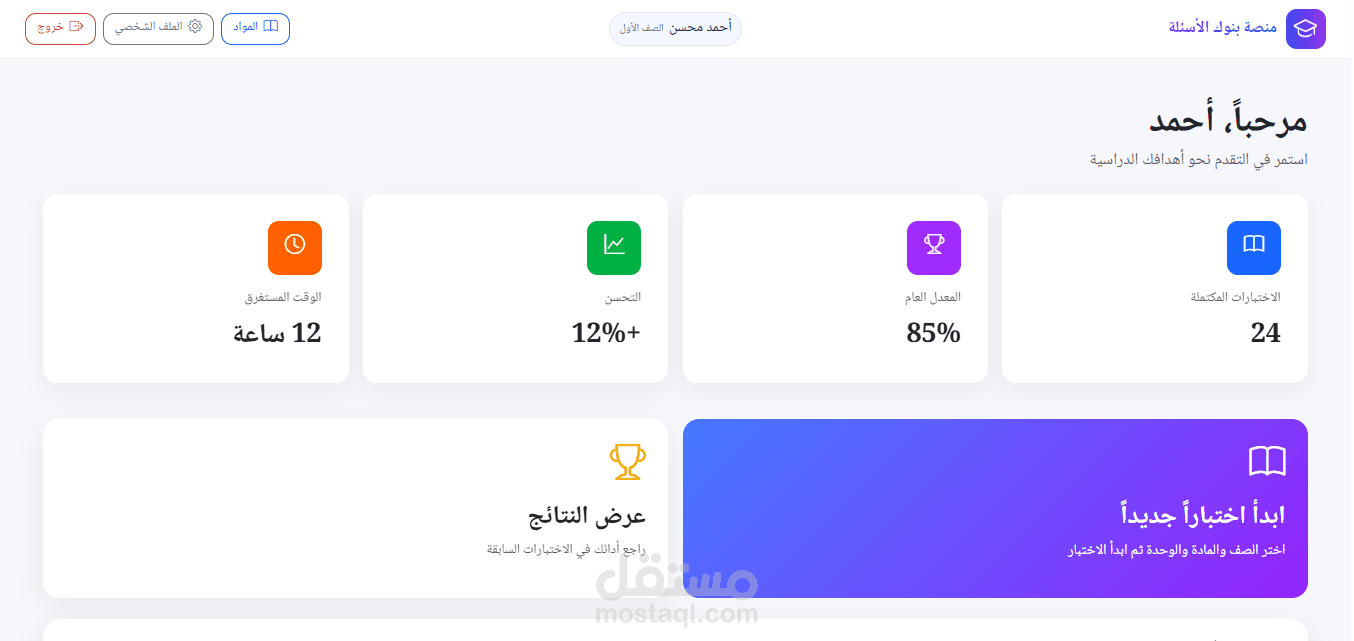Select the التحسن +12% stat card
Screen dimensions: 1354x641
[x=515, y=288]
